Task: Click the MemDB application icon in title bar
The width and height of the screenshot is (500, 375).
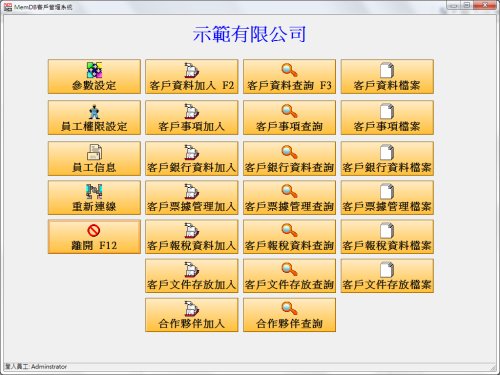Action: tap(8, 7)
